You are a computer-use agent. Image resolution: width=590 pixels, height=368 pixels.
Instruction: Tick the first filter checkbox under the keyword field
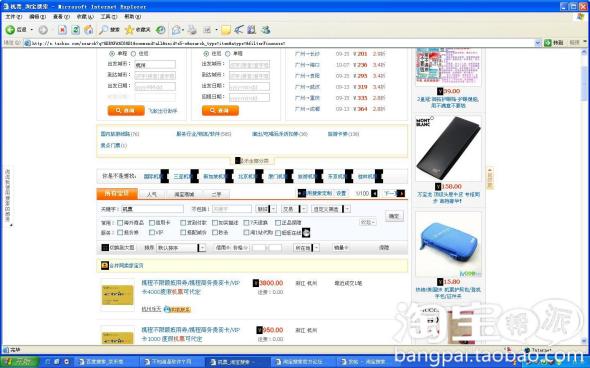point(120,223)
